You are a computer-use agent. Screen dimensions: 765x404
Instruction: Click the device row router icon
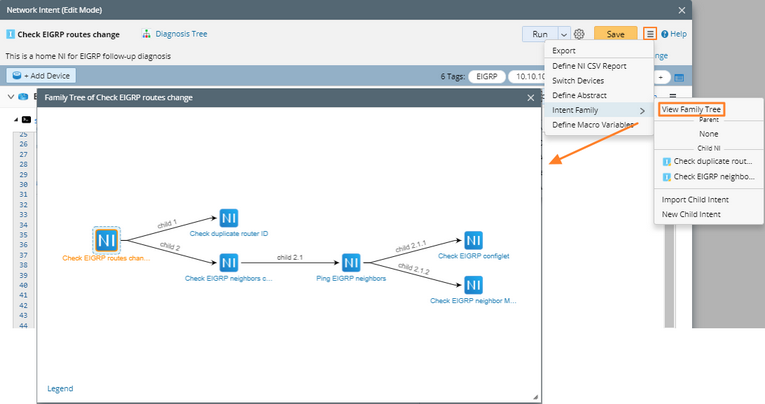click(23, 97)
